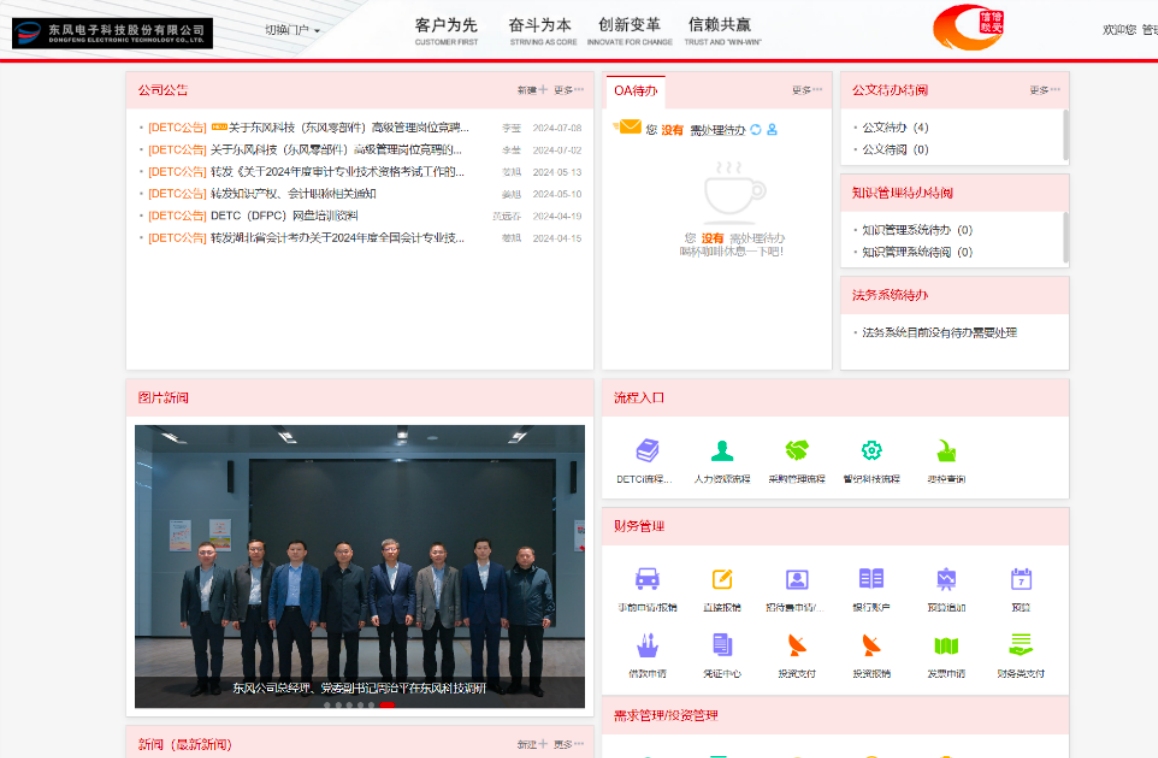Switch to the OA待办 tab

(636, 91)
